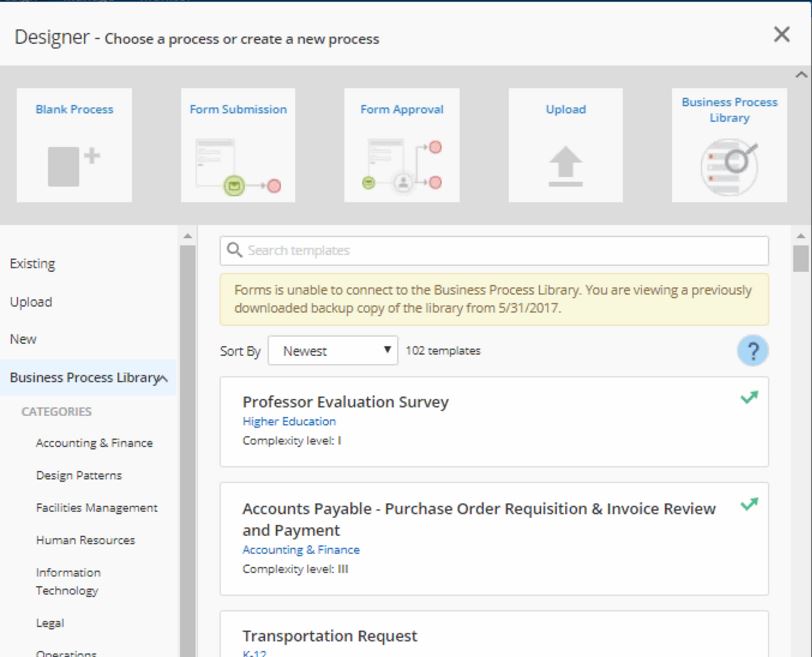Switch to the Existing tab
The width and height of the screenshot is (812, 657).
pyautogui.click(x=32, y=264)
